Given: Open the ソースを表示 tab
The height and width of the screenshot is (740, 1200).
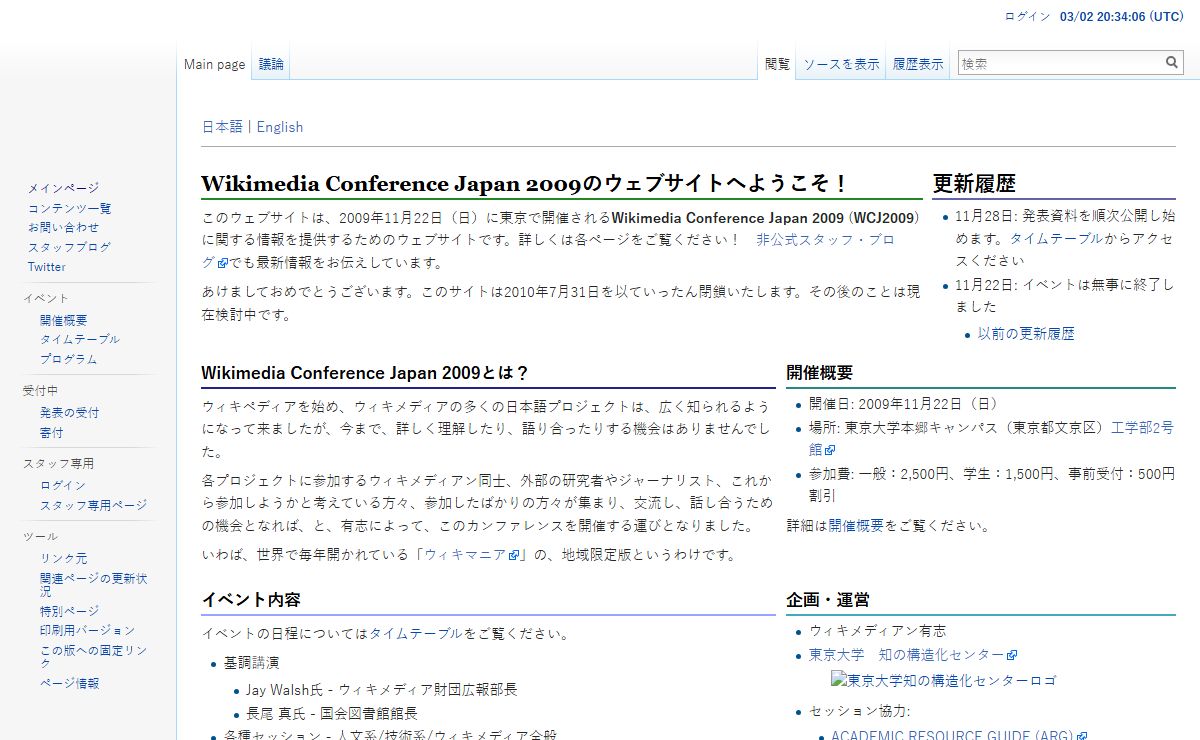Looking at the screenshot, I should point(841,64).
